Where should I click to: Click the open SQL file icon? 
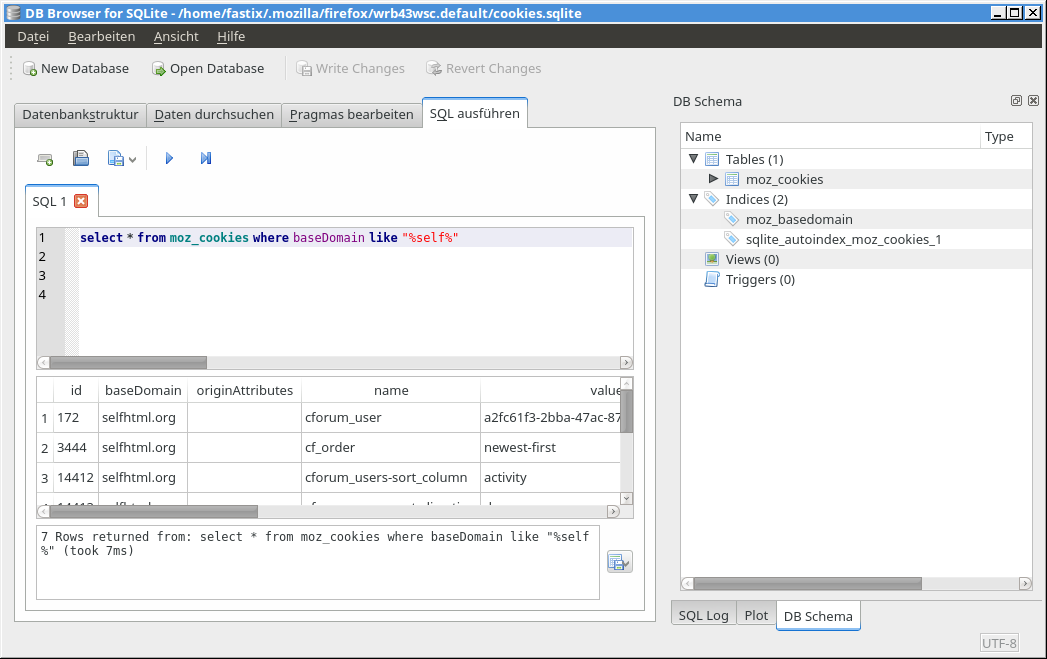[81, 158]
